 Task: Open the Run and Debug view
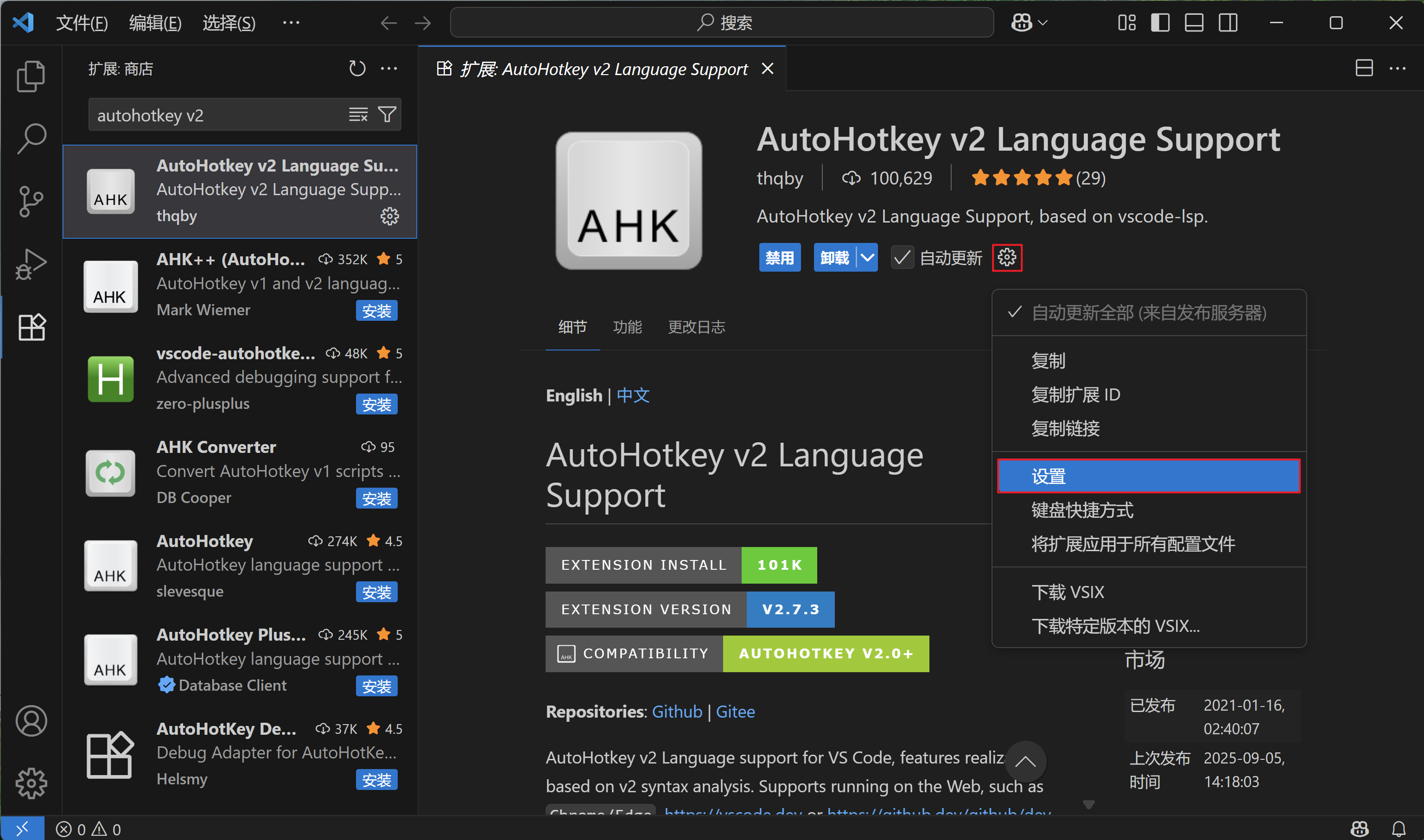(31, 264)
